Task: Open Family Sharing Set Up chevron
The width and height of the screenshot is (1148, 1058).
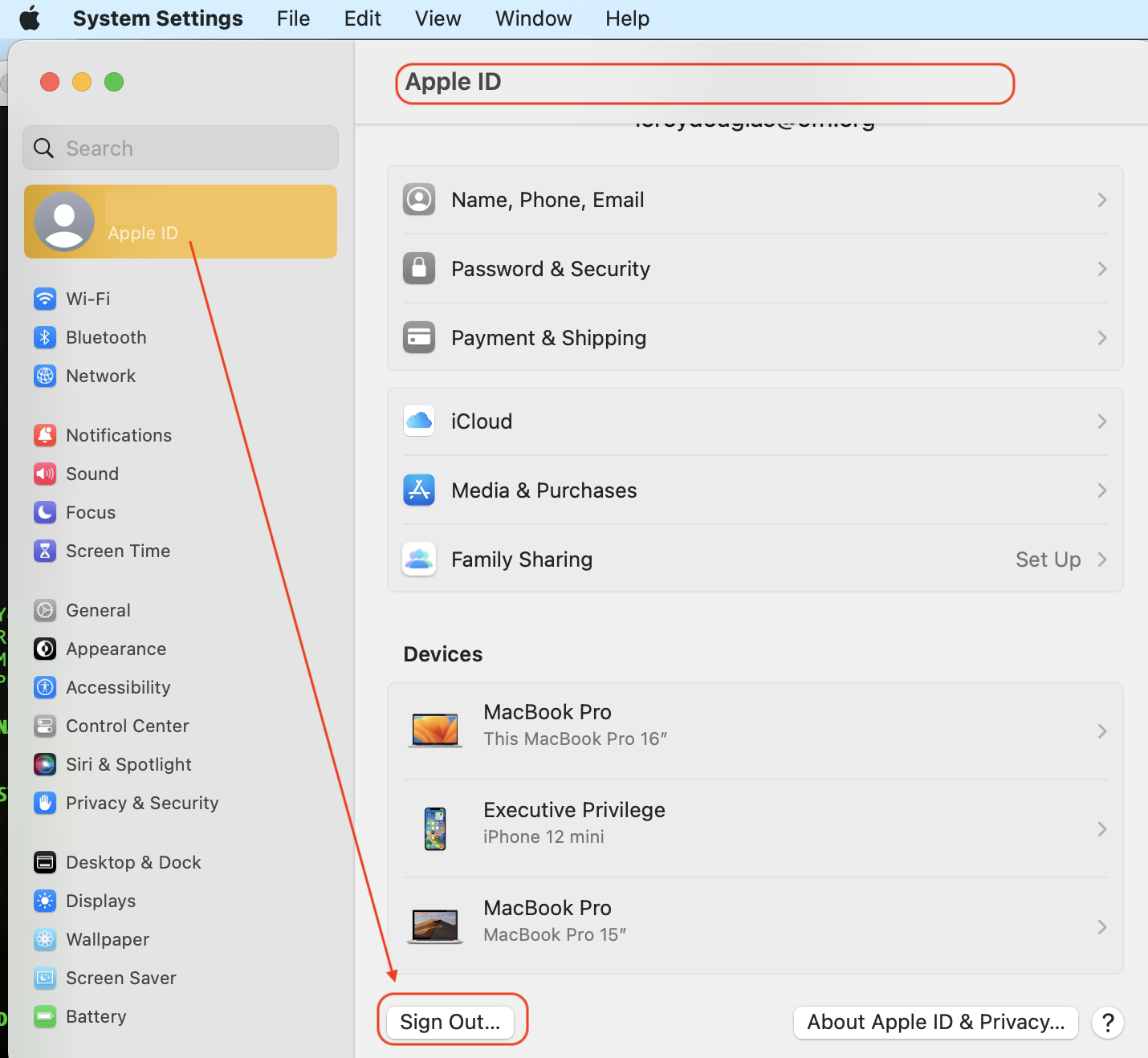Action: [1102, 560]
